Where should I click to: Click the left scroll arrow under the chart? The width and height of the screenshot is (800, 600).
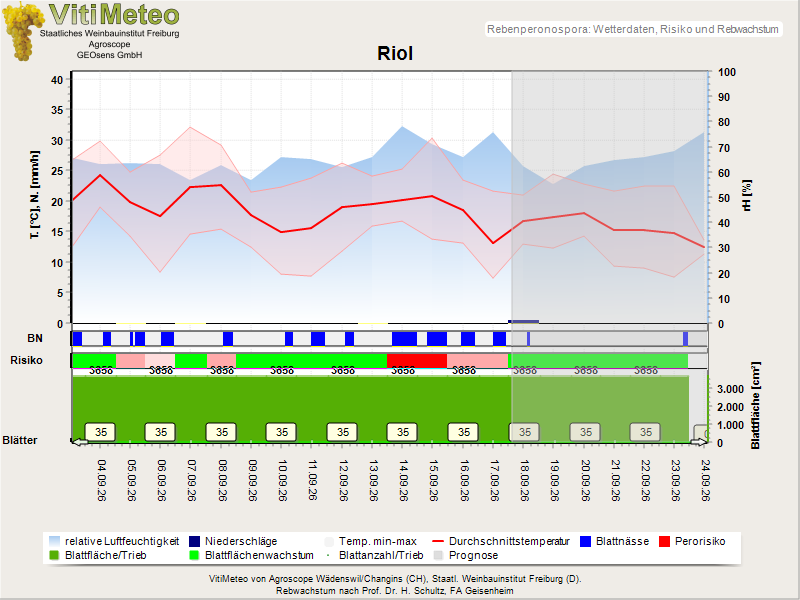79,442
